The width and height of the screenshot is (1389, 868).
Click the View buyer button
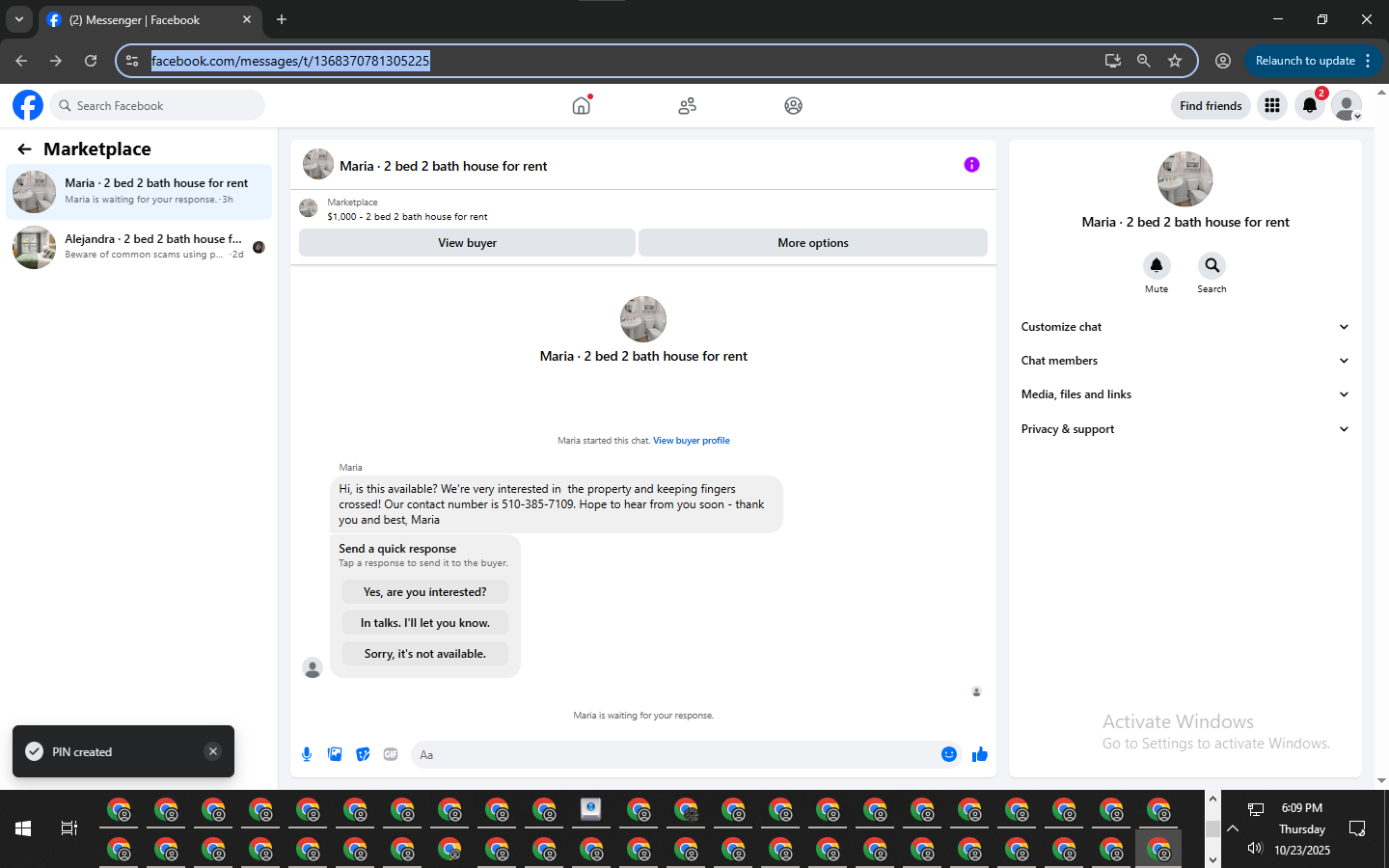click(x=467, y=243)
